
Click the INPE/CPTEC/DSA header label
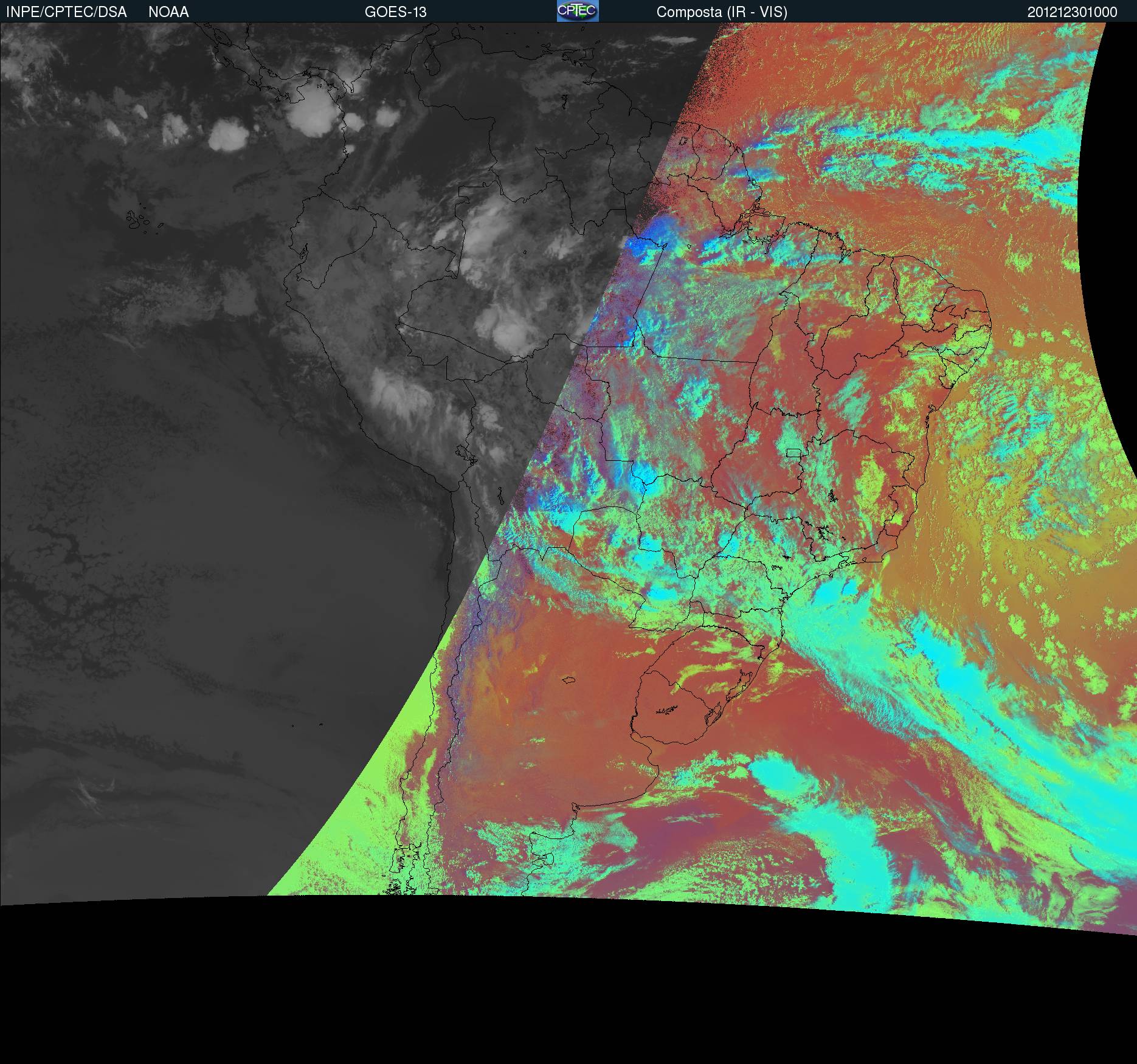coord(66,12)
